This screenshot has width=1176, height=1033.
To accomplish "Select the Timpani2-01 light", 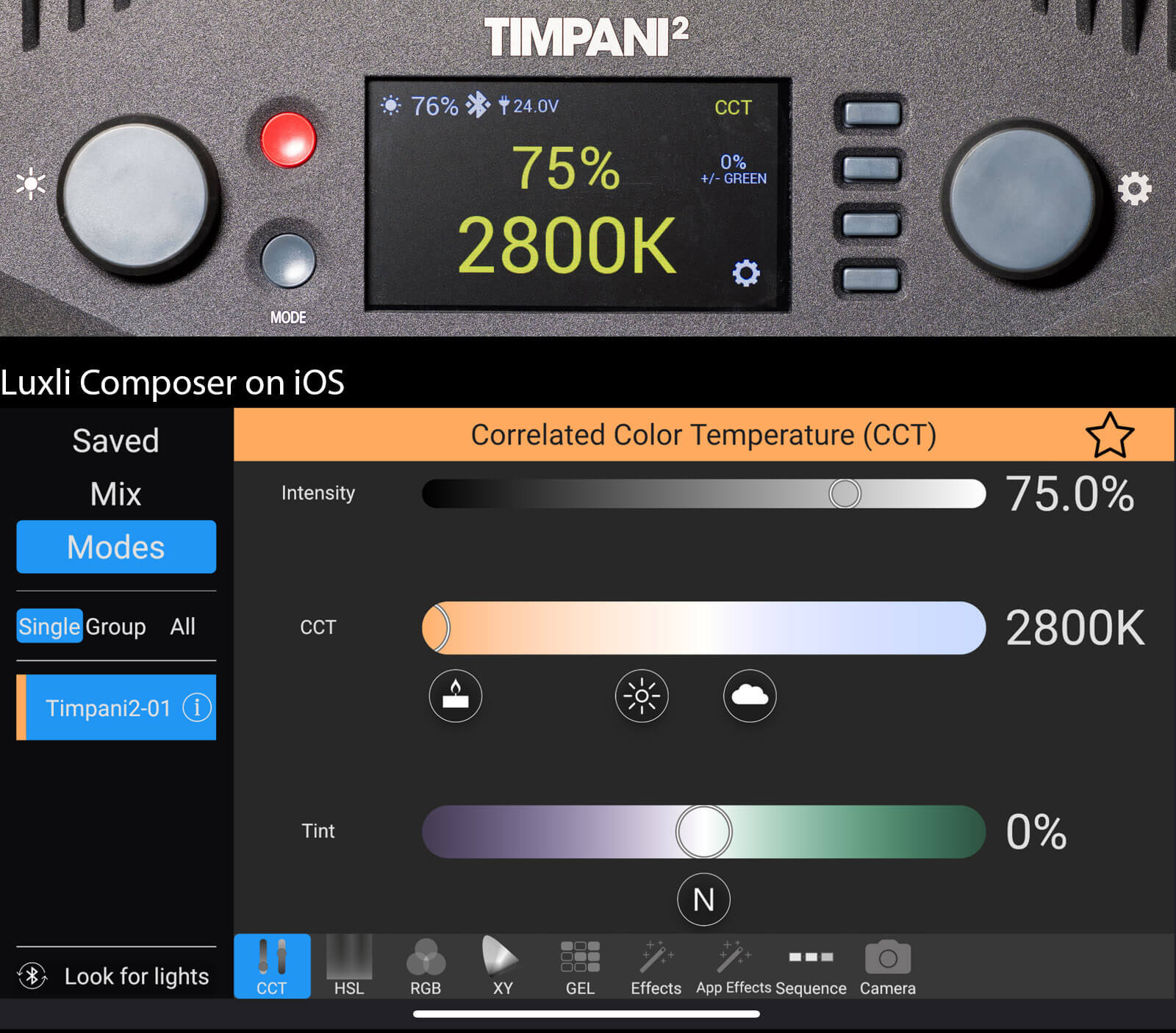I will (x=107, y=708).
